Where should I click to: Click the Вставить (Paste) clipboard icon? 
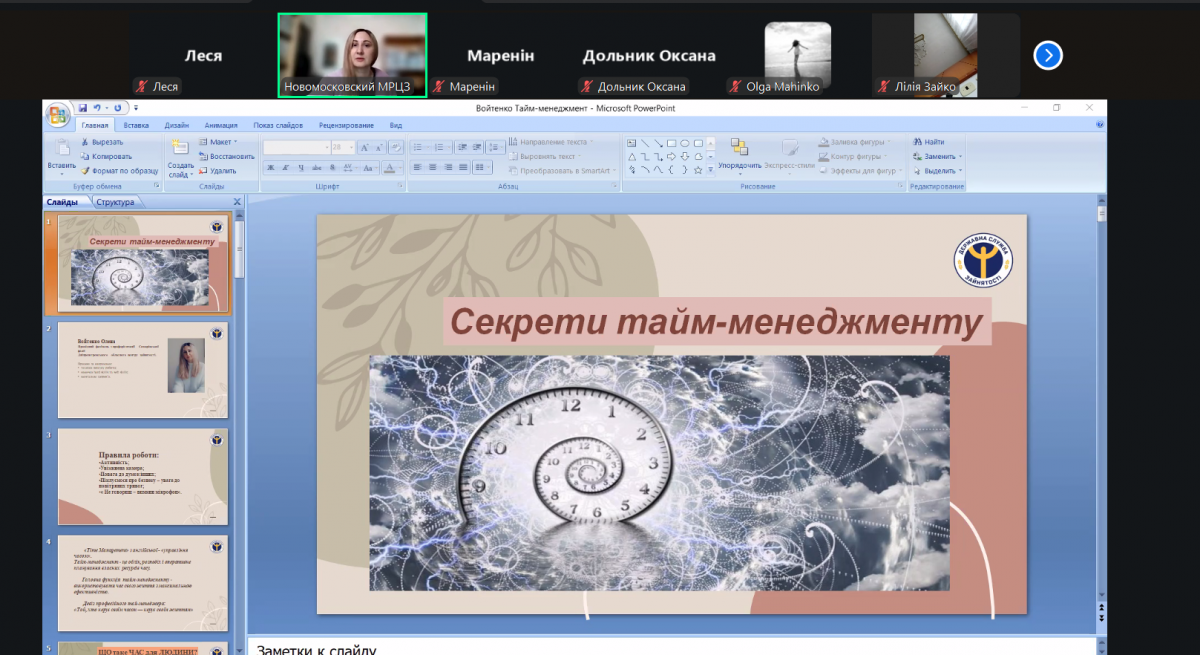(x=60, y=148)
